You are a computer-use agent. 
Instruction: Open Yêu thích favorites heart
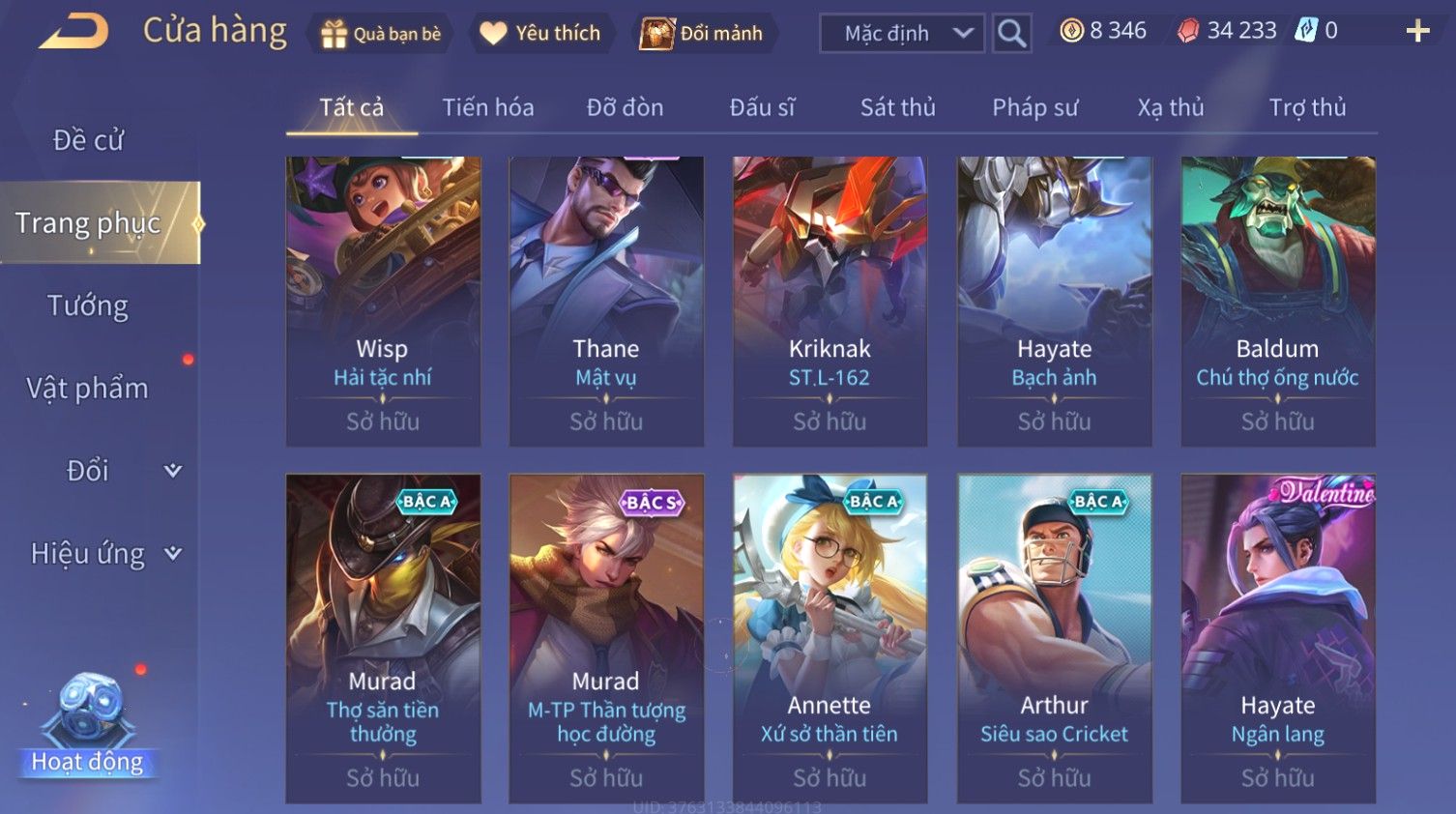541,34
